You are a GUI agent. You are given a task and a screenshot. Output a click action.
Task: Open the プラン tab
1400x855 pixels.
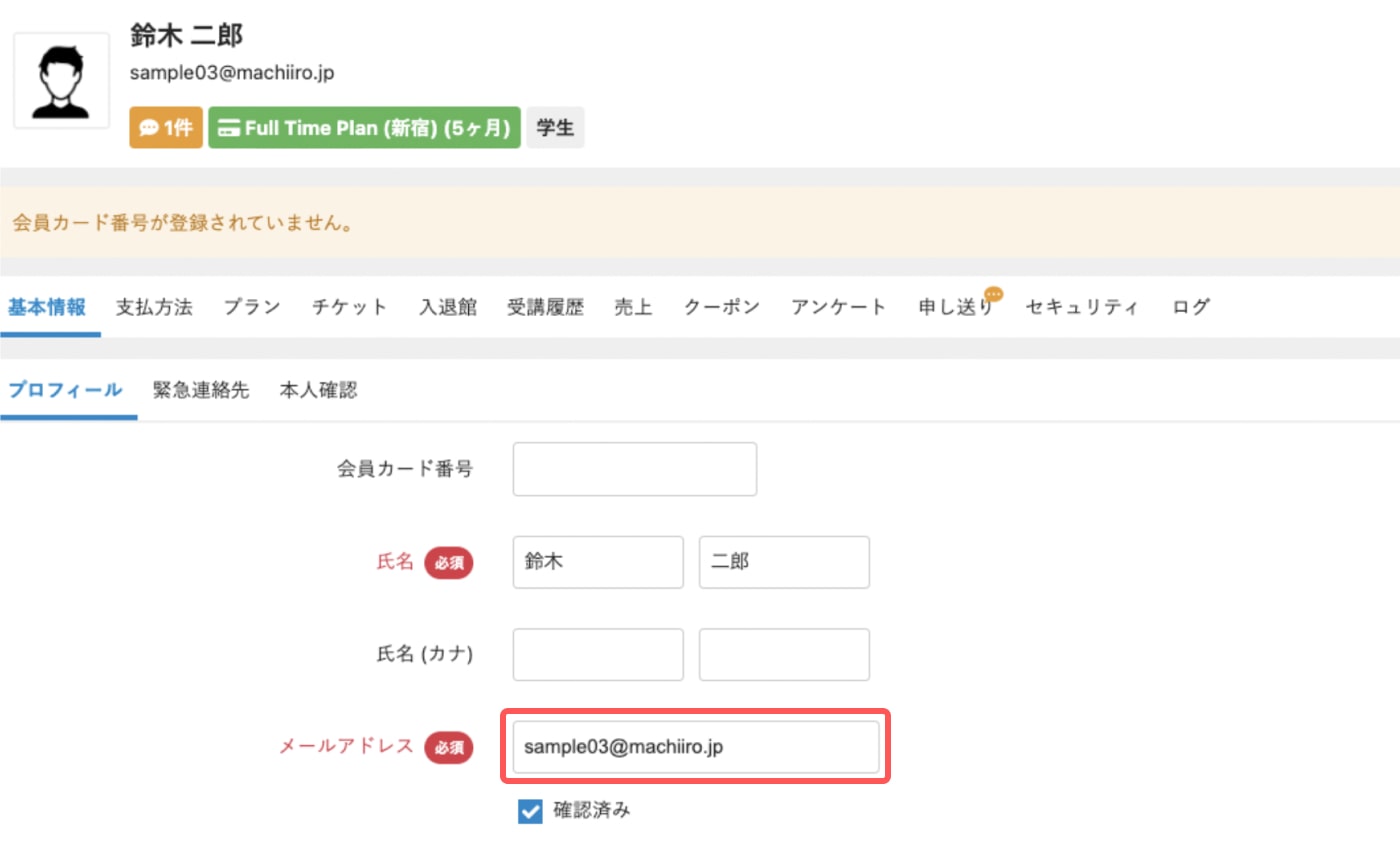(x=252, y=307)
